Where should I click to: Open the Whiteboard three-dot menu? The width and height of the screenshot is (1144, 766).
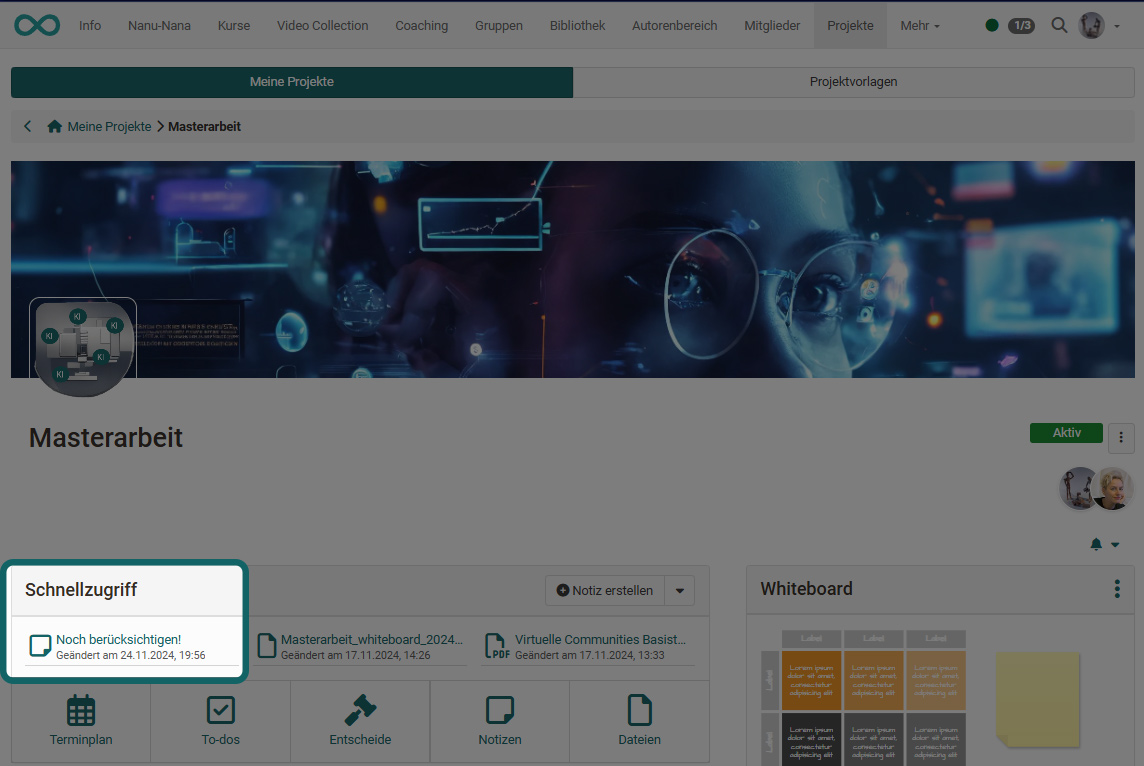(1117, 589)
